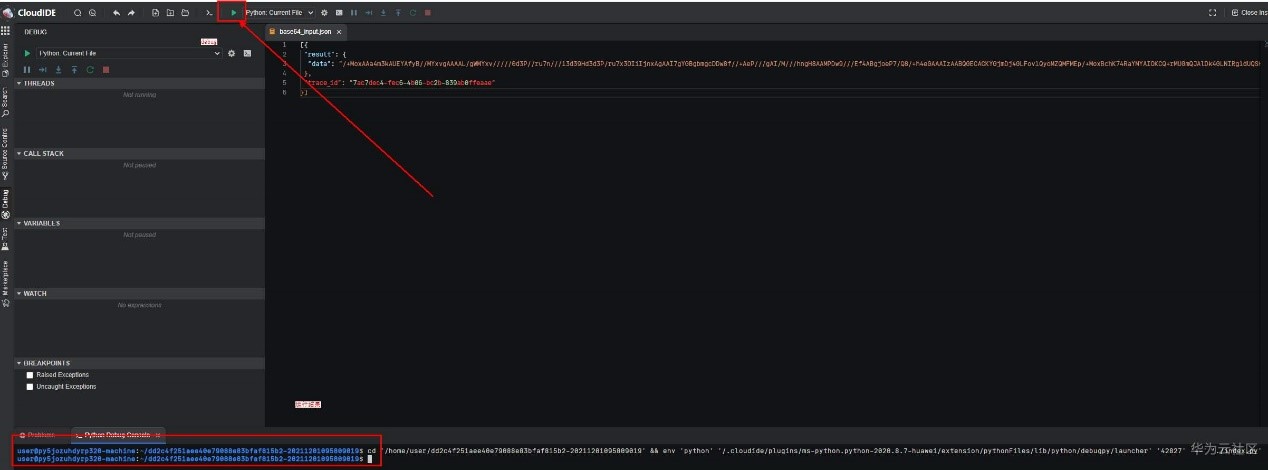Click Step Over icon in top toolbar
This screenshot has width=1268, height=470.
click(x=369, y=13)
